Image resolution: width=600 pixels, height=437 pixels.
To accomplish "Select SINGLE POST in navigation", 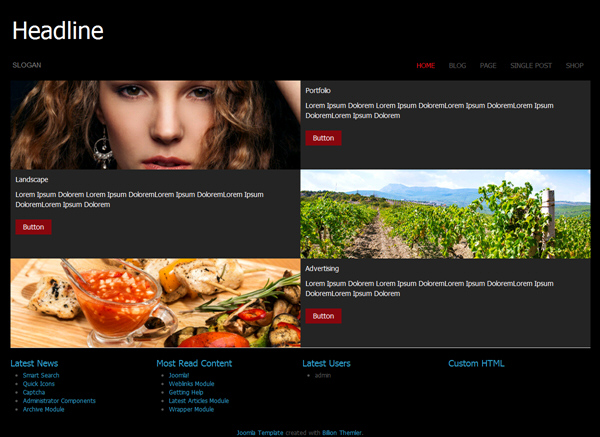I will (531, 65).
